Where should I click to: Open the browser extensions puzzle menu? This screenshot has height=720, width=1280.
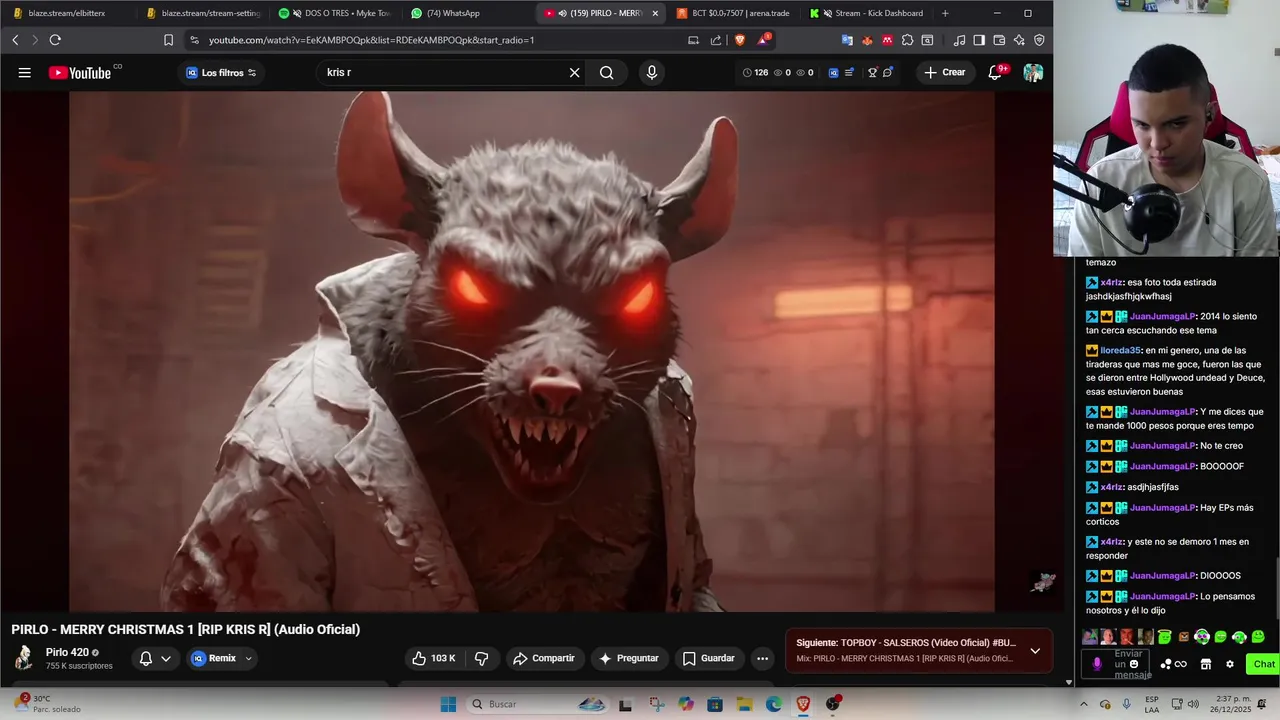point(907,40)
